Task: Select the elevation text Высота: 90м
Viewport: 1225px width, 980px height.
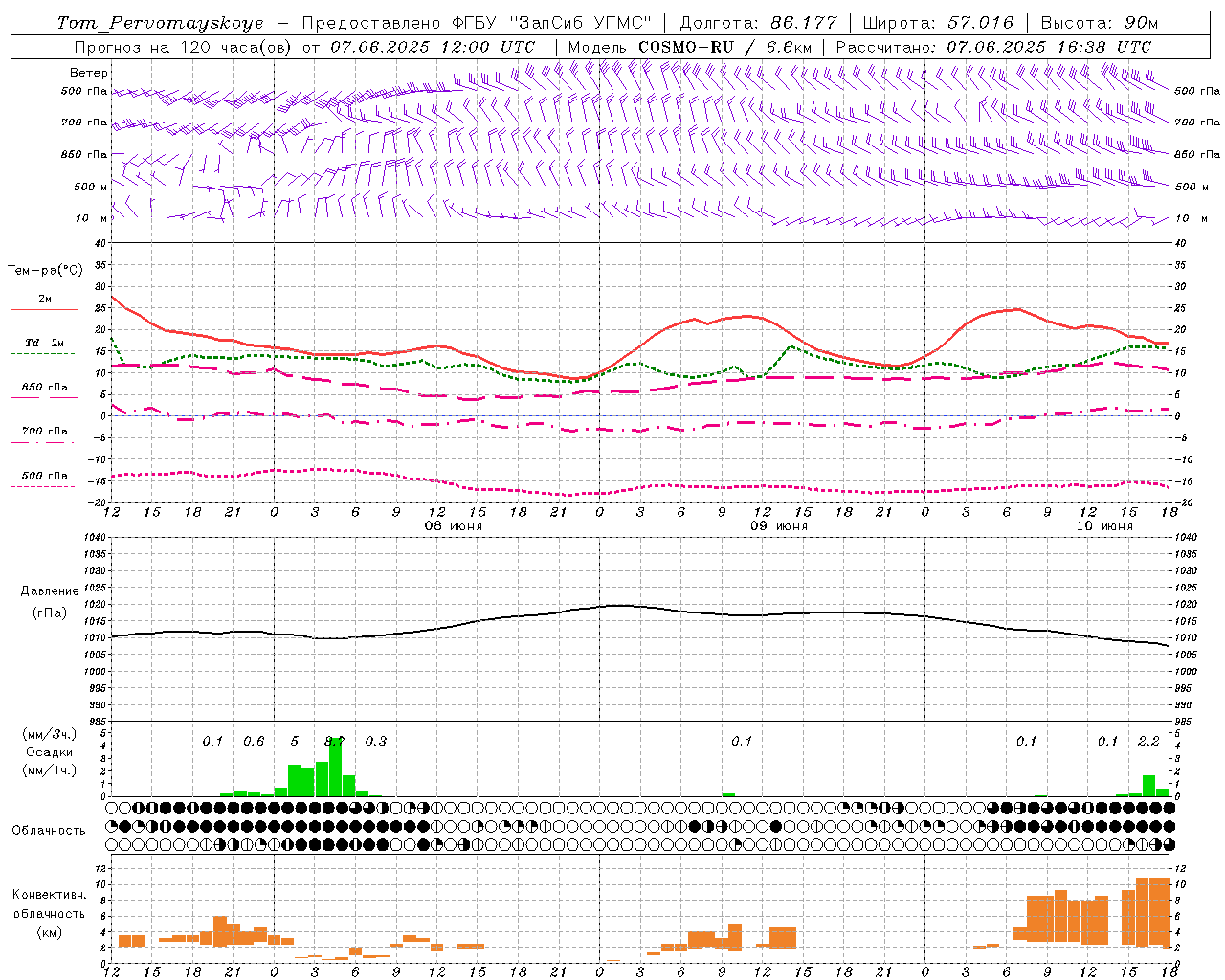Action: coord(1099,23)
